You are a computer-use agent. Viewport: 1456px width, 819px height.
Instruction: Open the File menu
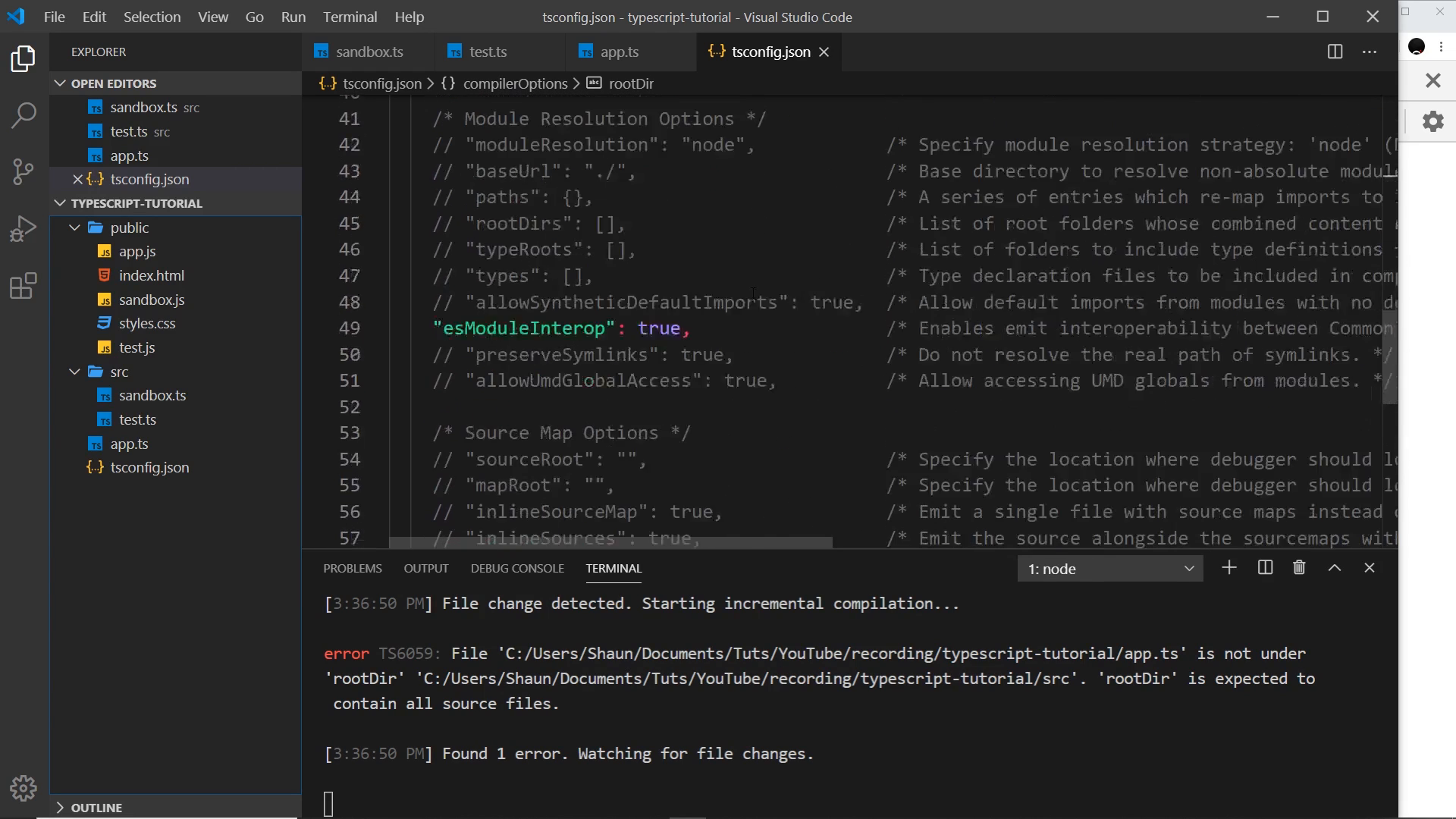point(54,17)
